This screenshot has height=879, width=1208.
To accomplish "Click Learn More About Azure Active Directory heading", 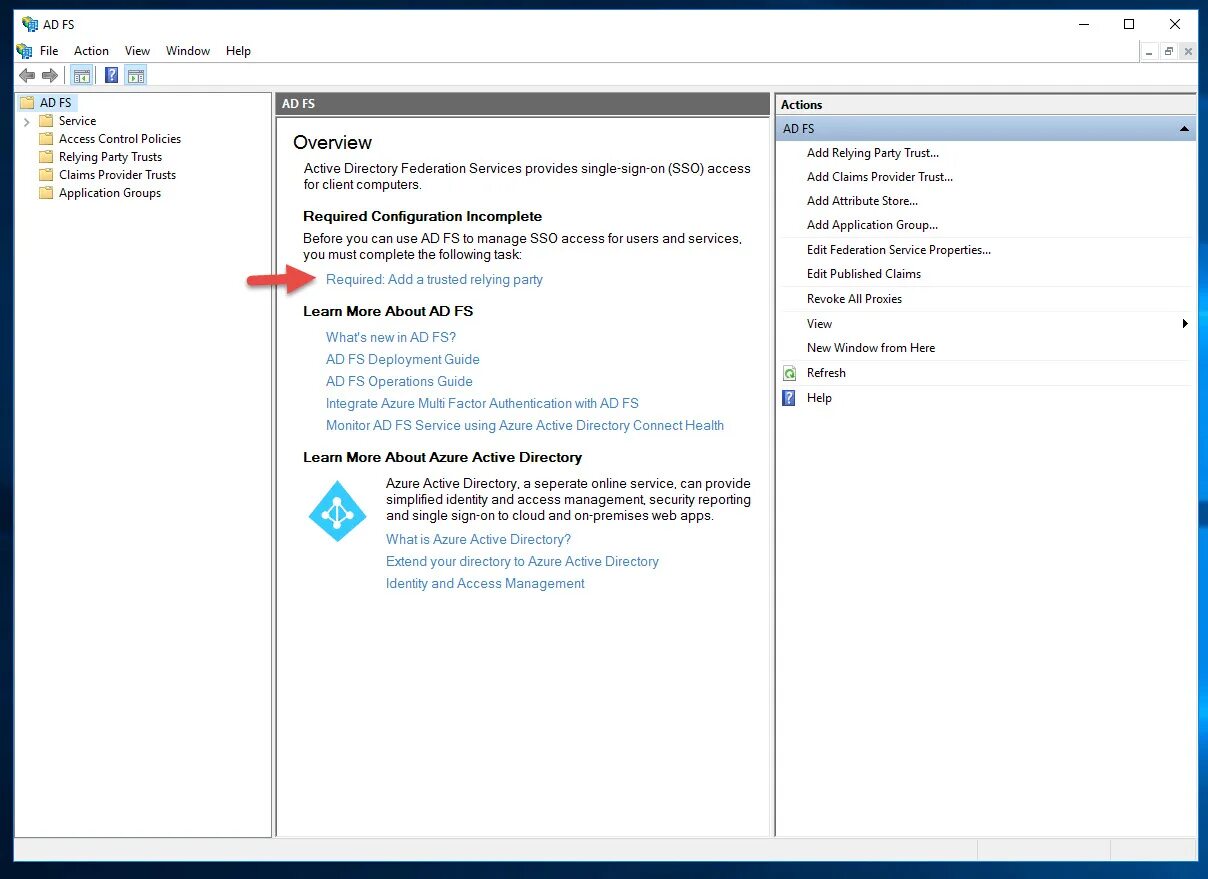I will [x=442, y=458].
